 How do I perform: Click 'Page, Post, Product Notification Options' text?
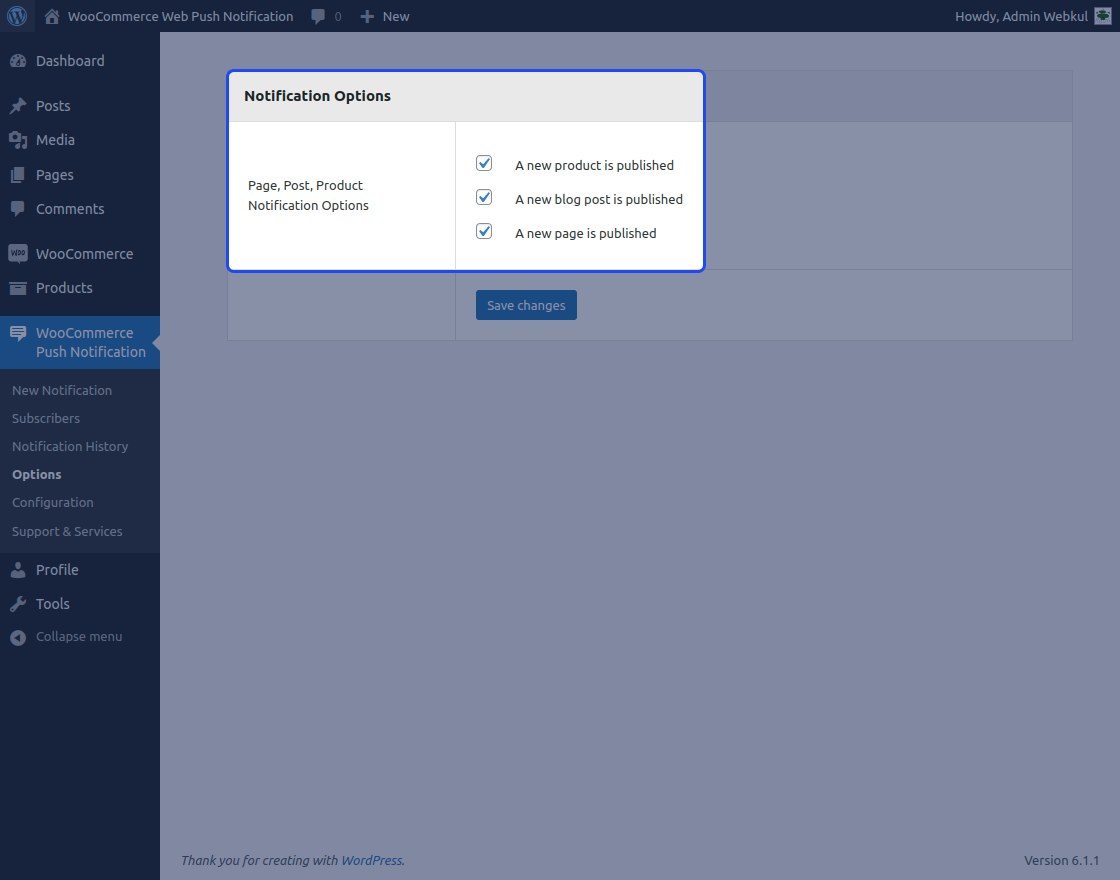tap(308, 195)
